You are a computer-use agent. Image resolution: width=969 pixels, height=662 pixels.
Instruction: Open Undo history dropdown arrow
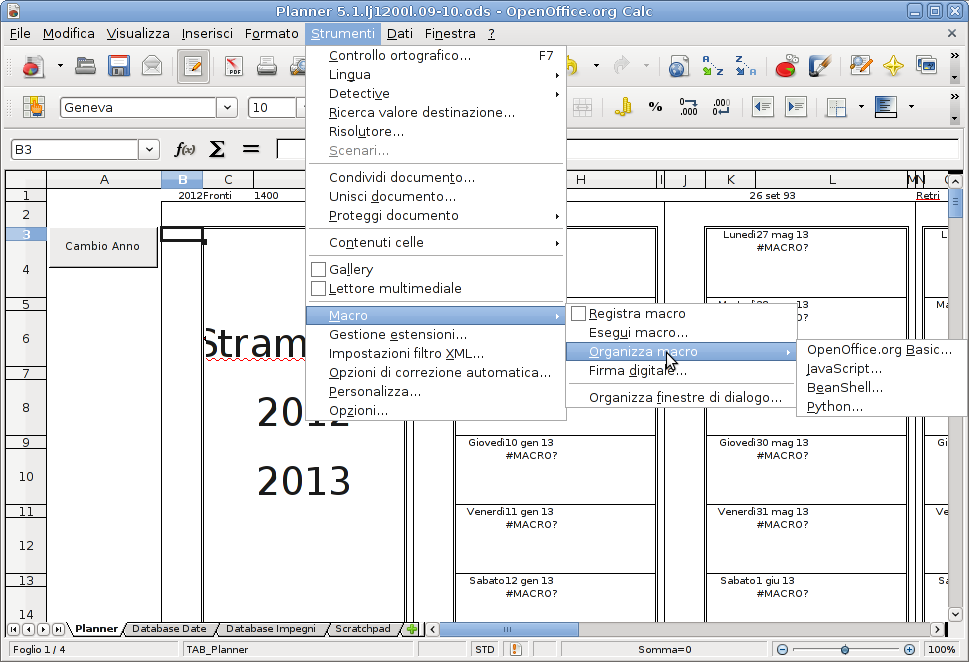tap(596, 66)
